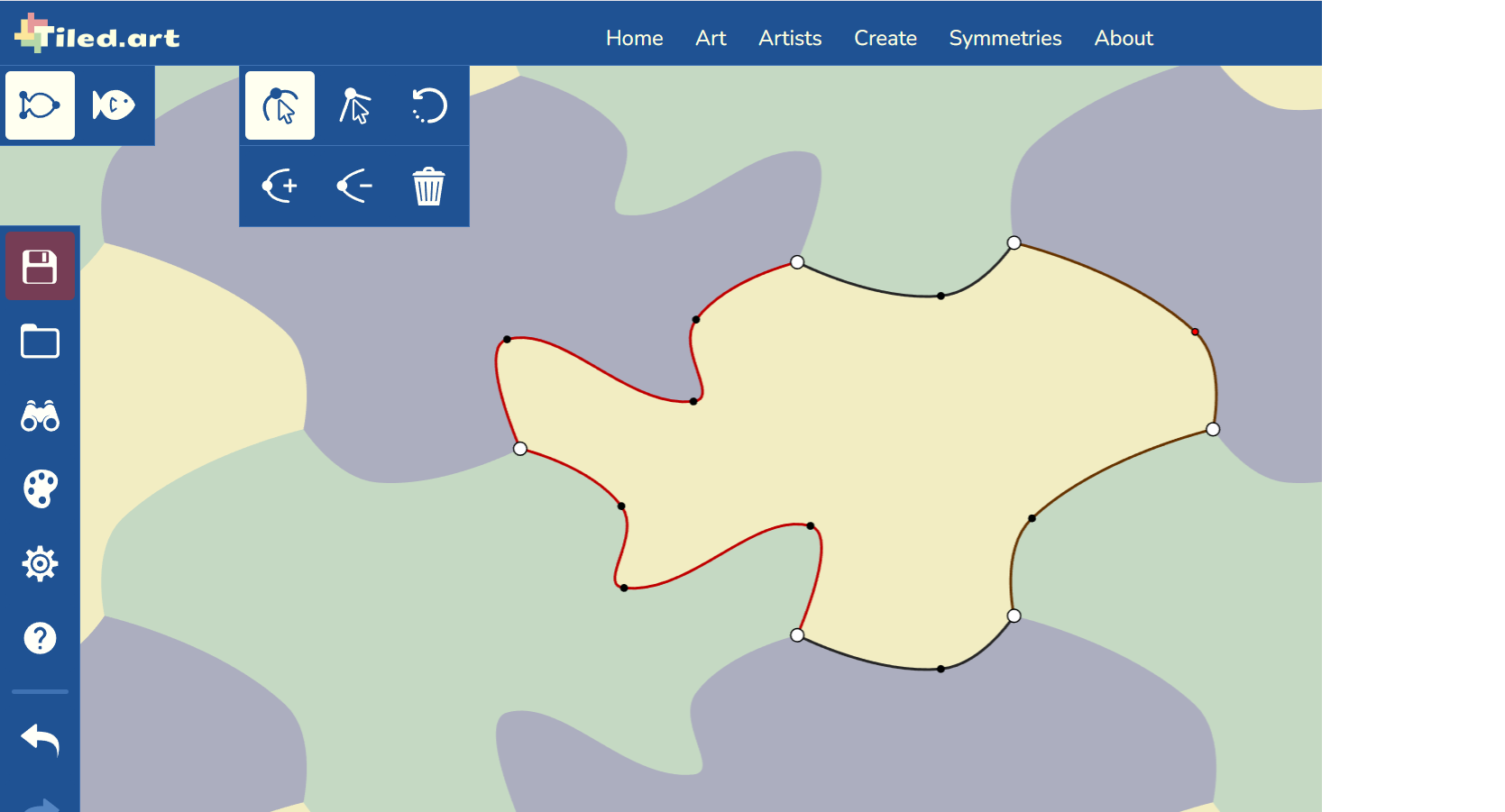Select the white vertex at the left end of the tile
The width and height of the screenshot is (1505, 812).
tap(520, 448)
